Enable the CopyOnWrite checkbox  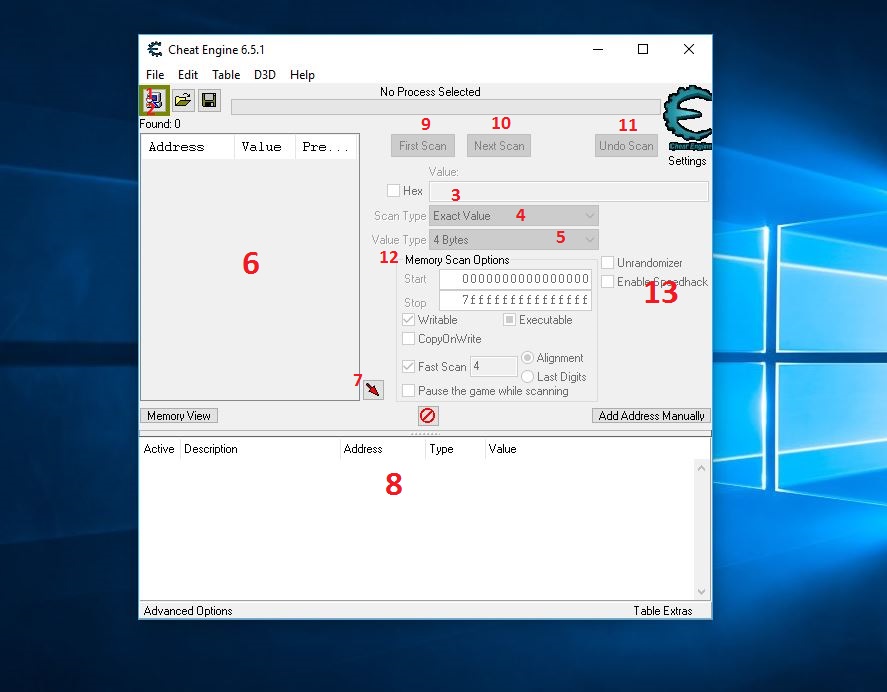(x=408, y=339)
